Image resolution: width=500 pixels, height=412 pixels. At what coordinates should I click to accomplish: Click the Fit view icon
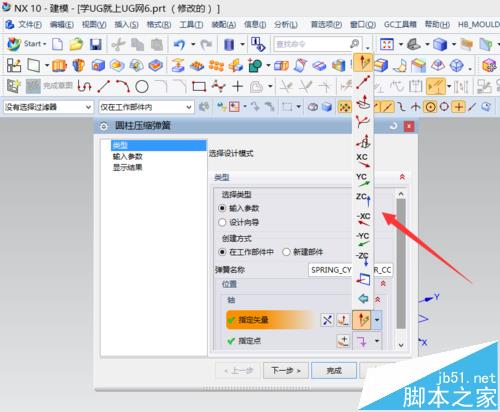click(x=387, y=44)
